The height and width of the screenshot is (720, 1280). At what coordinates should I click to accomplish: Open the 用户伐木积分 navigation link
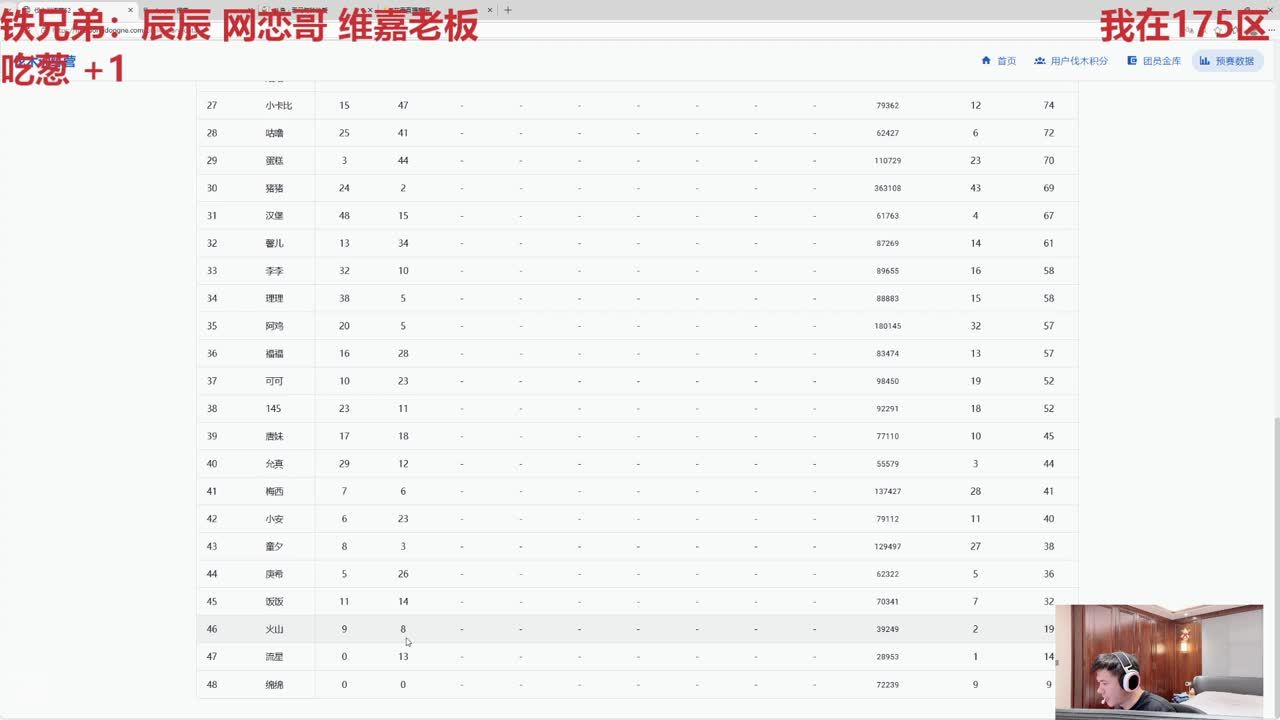point(1071,61)
